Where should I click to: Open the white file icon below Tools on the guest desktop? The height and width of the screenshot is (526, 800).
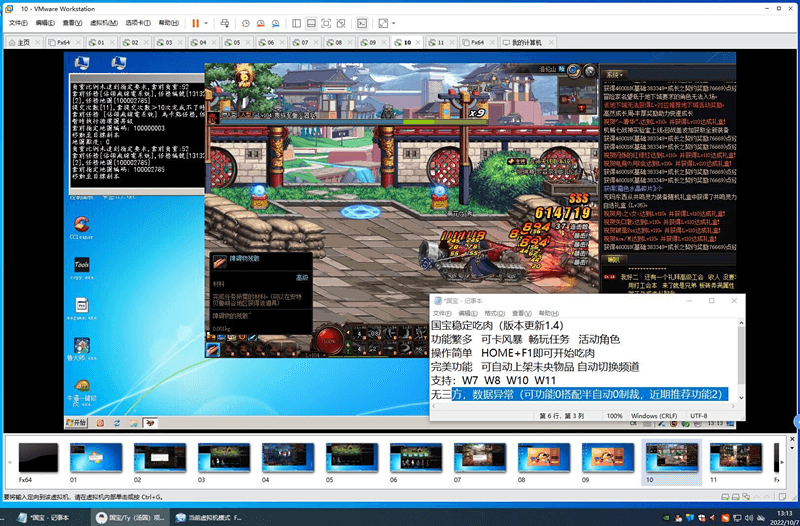[82, 309]
